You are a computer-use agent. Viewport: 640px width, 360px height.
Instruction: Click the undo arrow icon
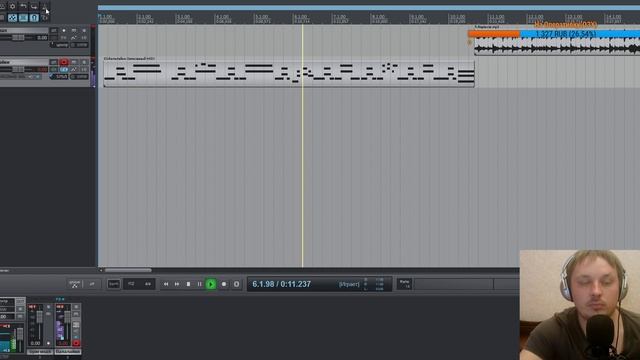click(23, 7)
